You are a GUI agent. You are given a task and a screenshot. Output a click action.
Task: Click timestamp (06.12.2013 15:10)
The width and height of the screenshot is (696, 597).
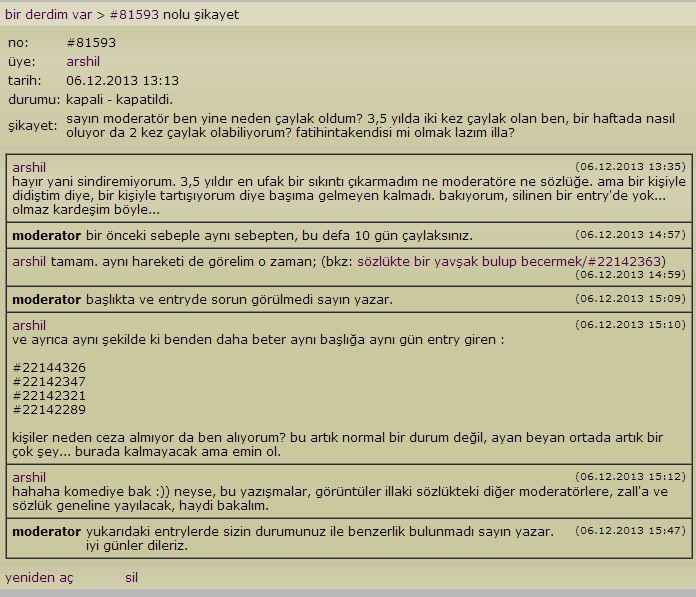click(630, 324)
